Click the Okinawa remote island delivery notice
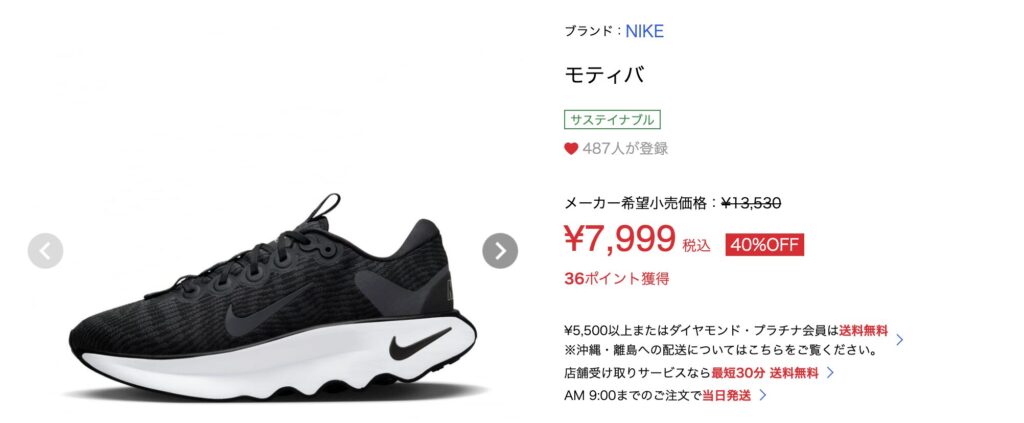The height and width of the screenshot is (423, 1024). (x=720, y=351)
